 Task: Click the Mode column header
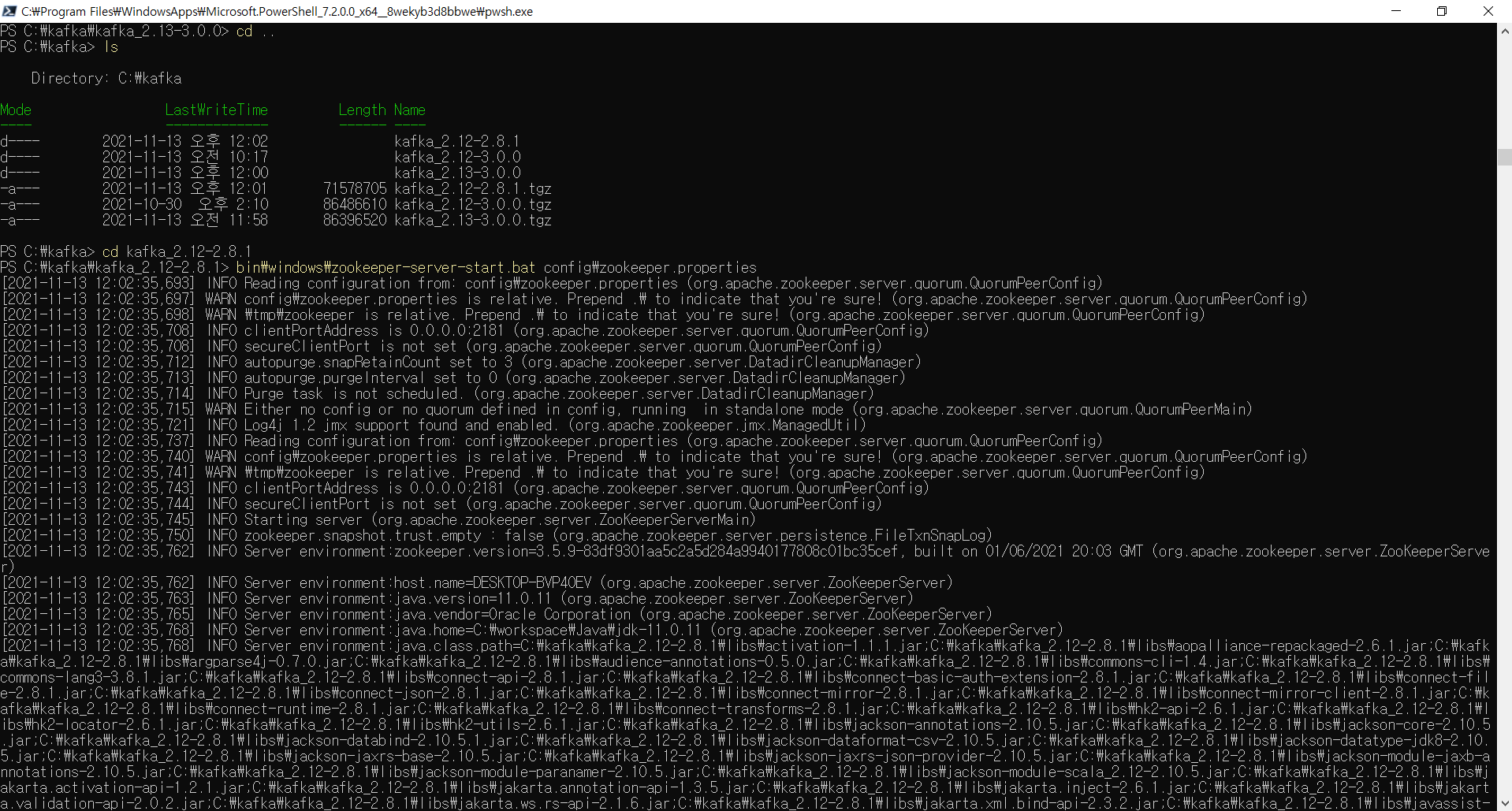pyautogui.click(x=16, y=110)
